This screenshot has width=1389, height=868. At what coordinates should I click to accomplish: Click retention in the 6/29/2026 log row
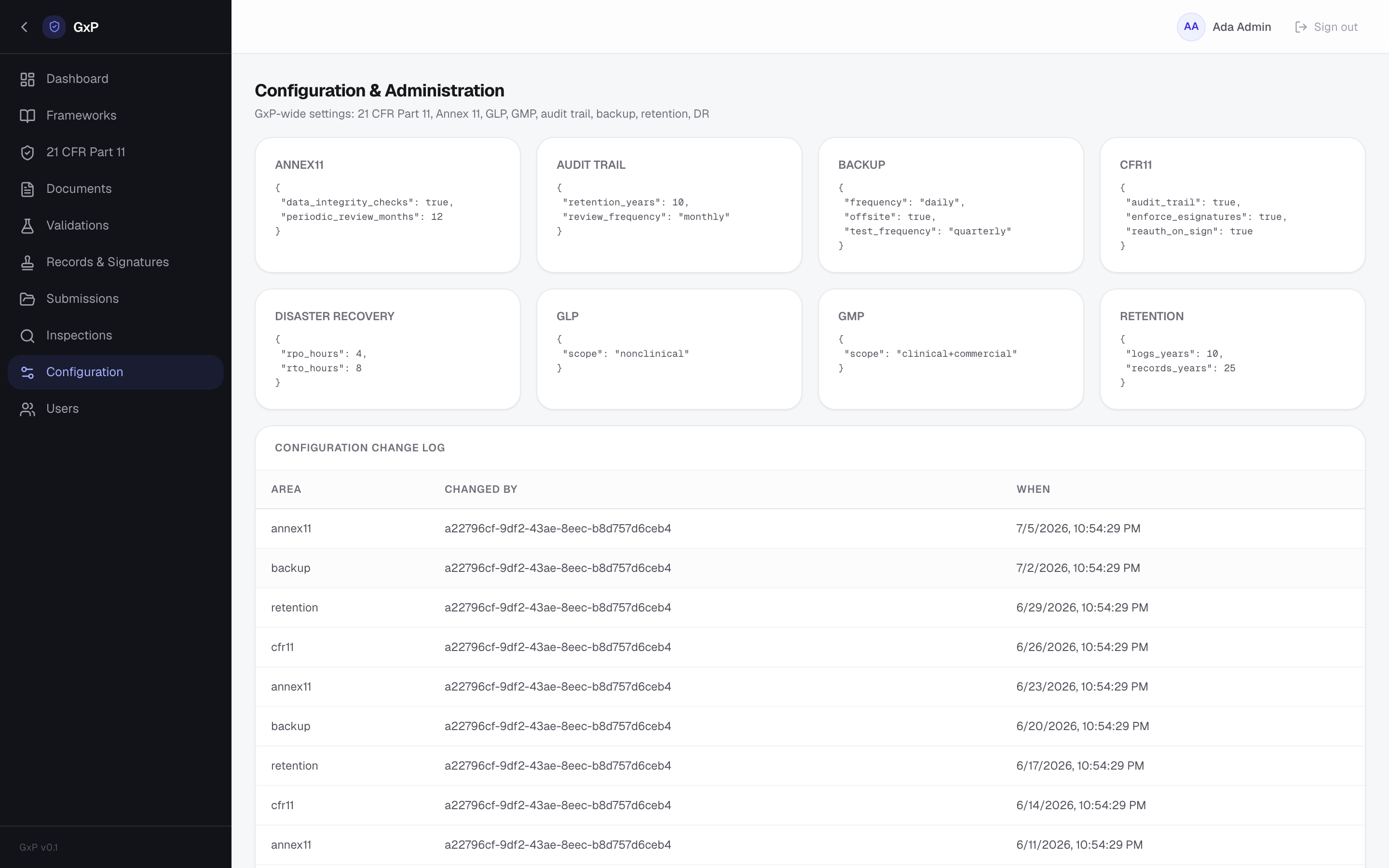coord(294,608)
